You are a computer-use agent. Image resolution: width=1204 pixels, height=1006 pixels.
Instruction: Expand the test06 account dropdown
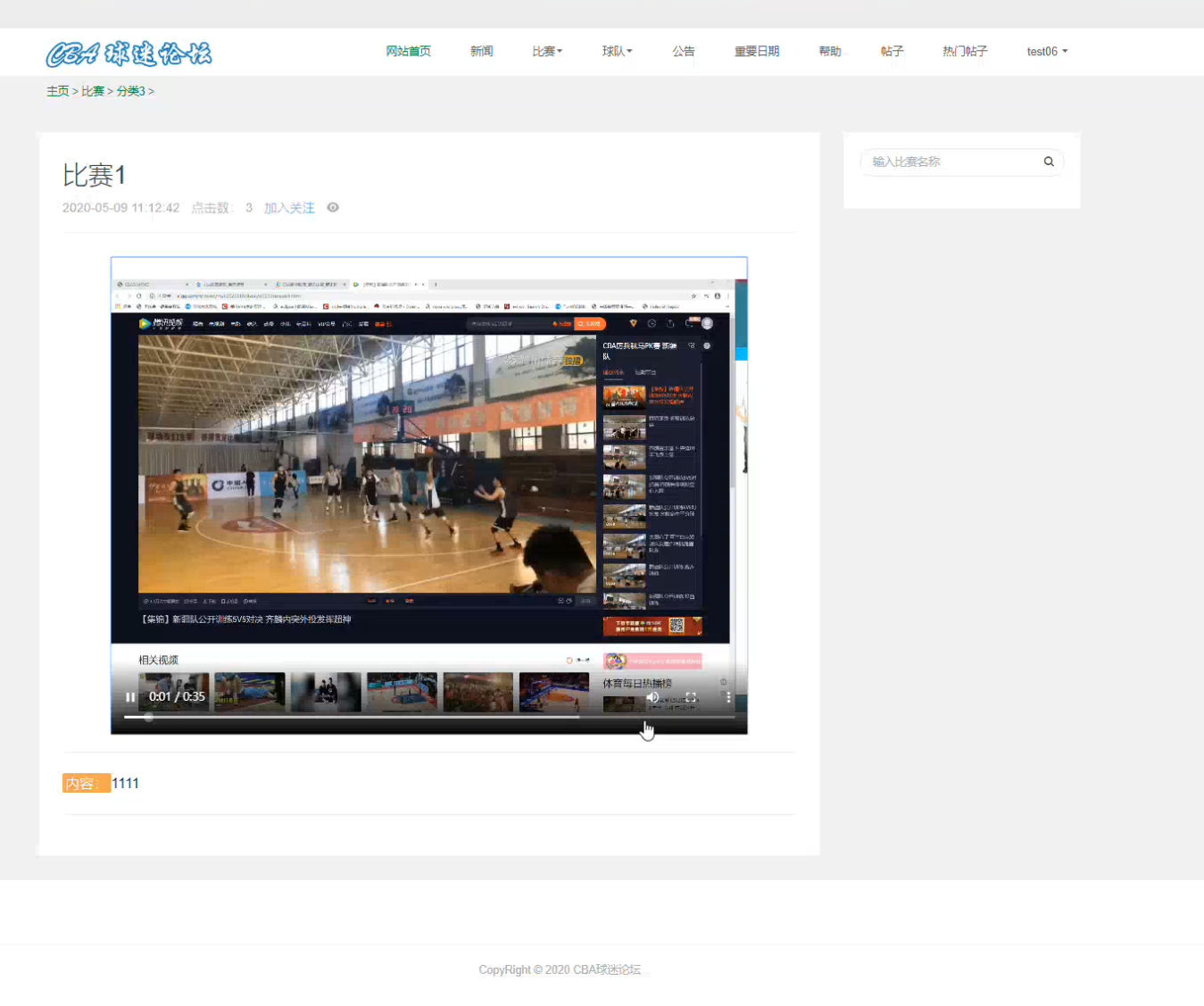(1046, 51)
